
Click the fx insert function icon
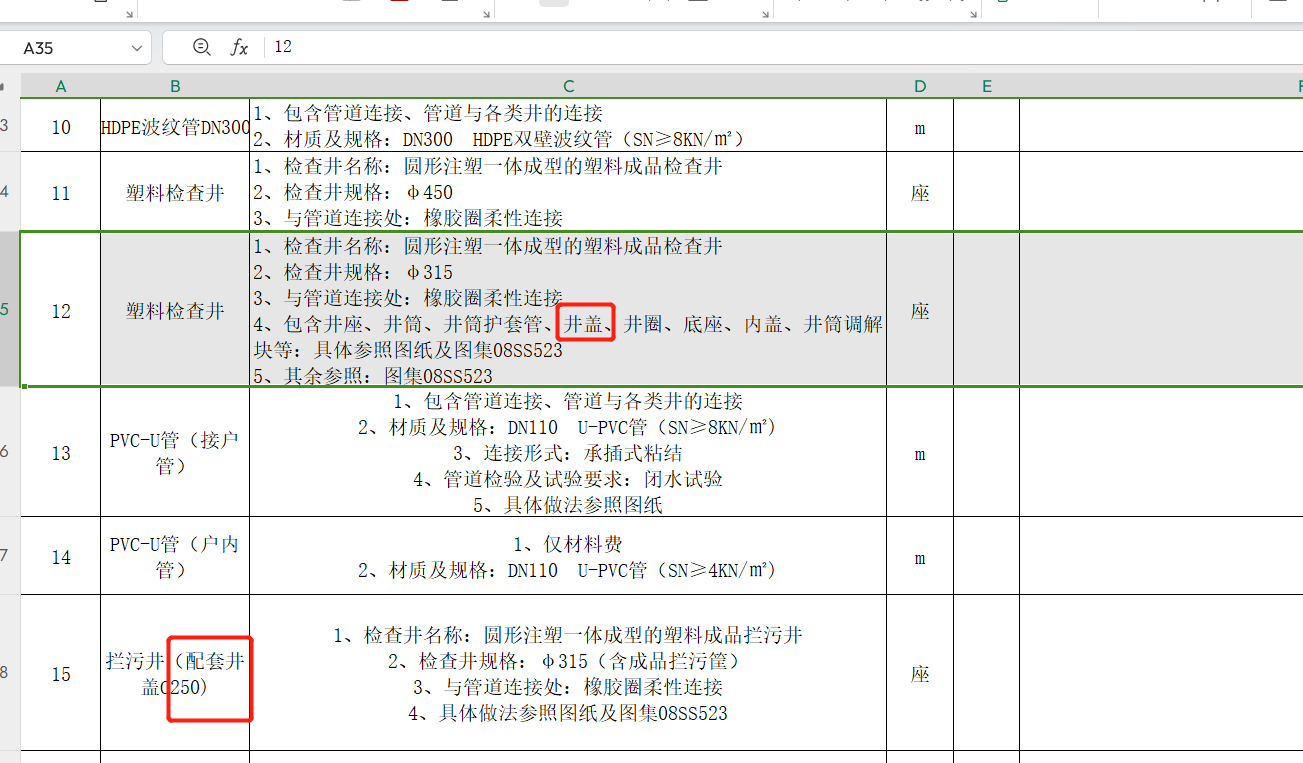(x=239, y=47)
